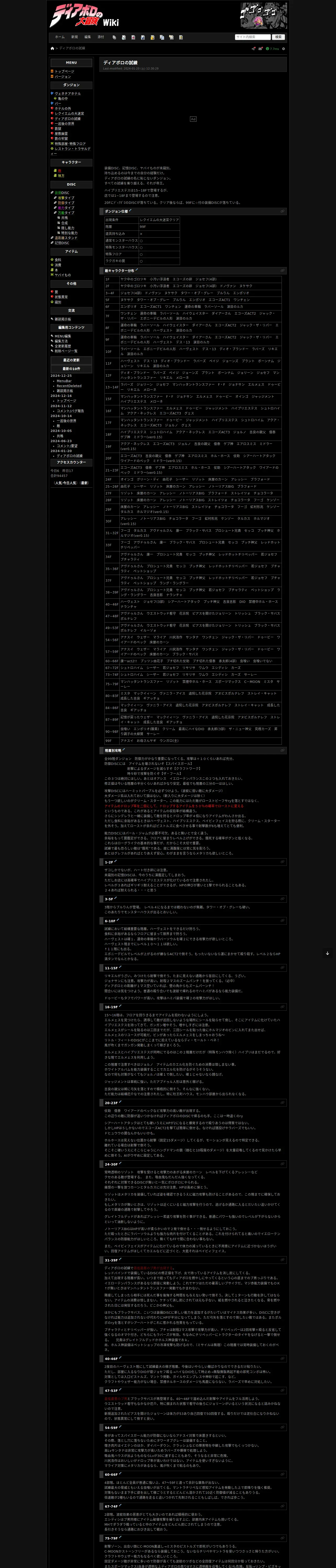336x1568 pixels.
Task: Click the edit pencil next to 20-23F heading
Action: coord(120,1102)
